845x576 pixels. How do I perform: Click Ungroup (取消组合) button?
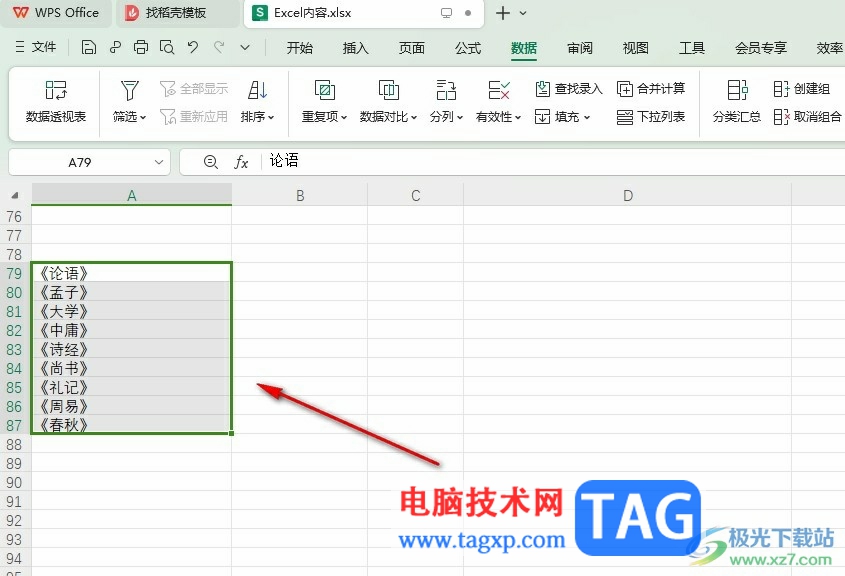pyautogui.click(x=807, y=116)
